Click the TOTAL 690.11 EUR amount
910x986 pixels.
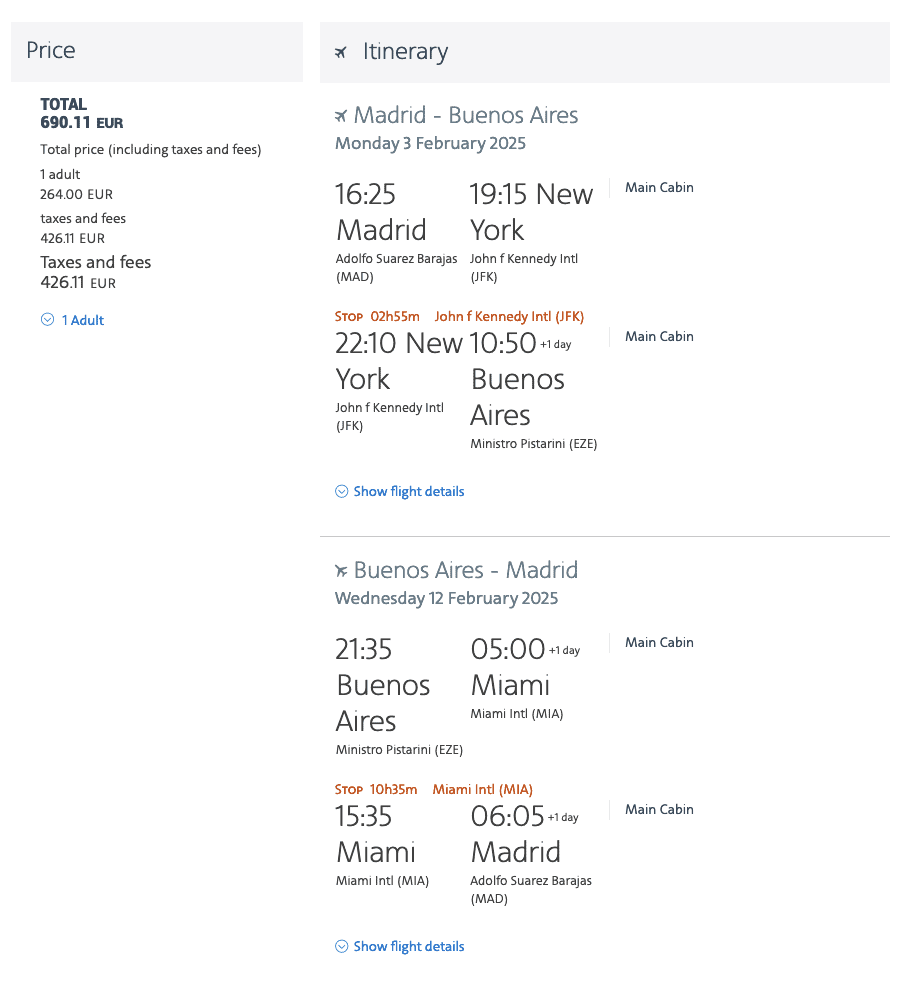(81, 123)
